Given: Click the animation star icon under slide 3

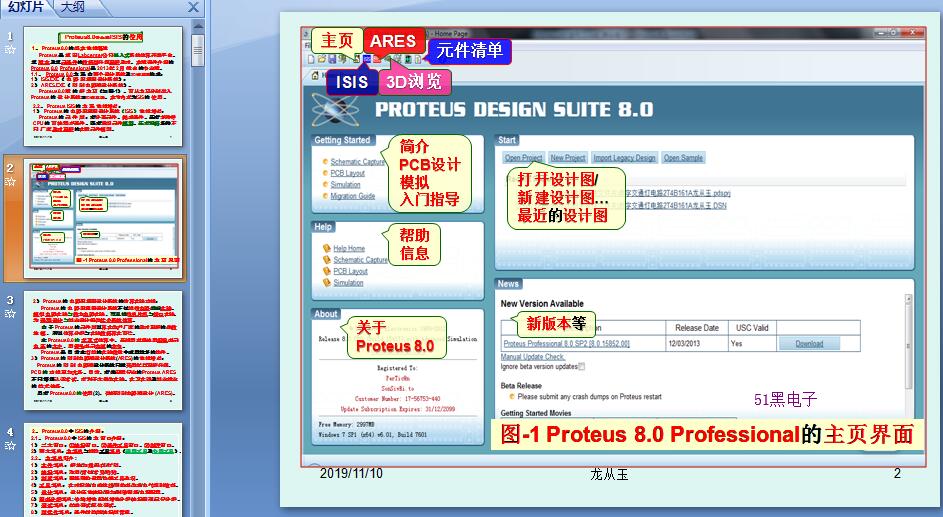Looking at the screenshot, I should (10, 313).
